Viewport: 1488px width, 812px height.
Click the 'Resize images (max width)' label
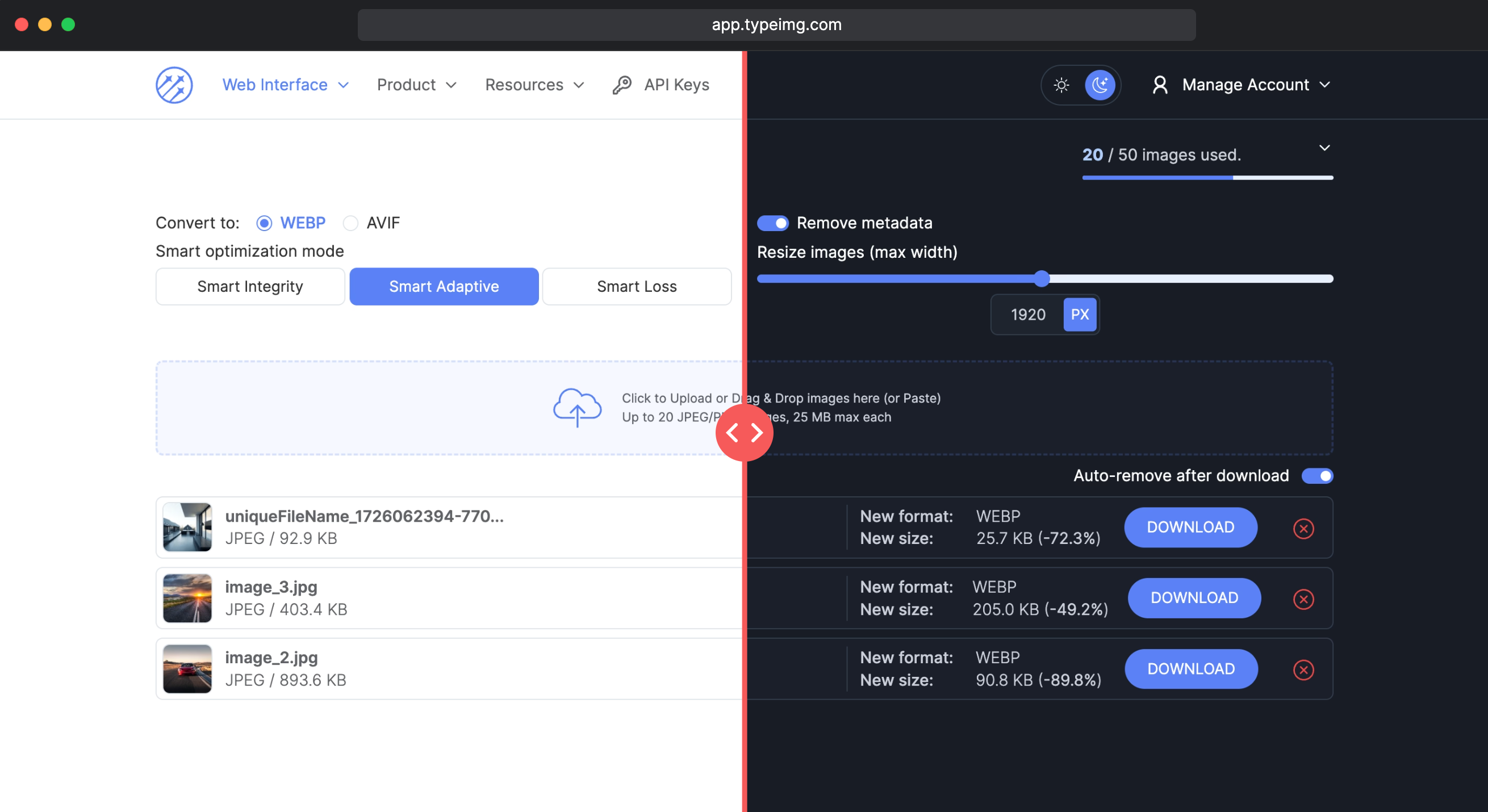tap(857, 252)
